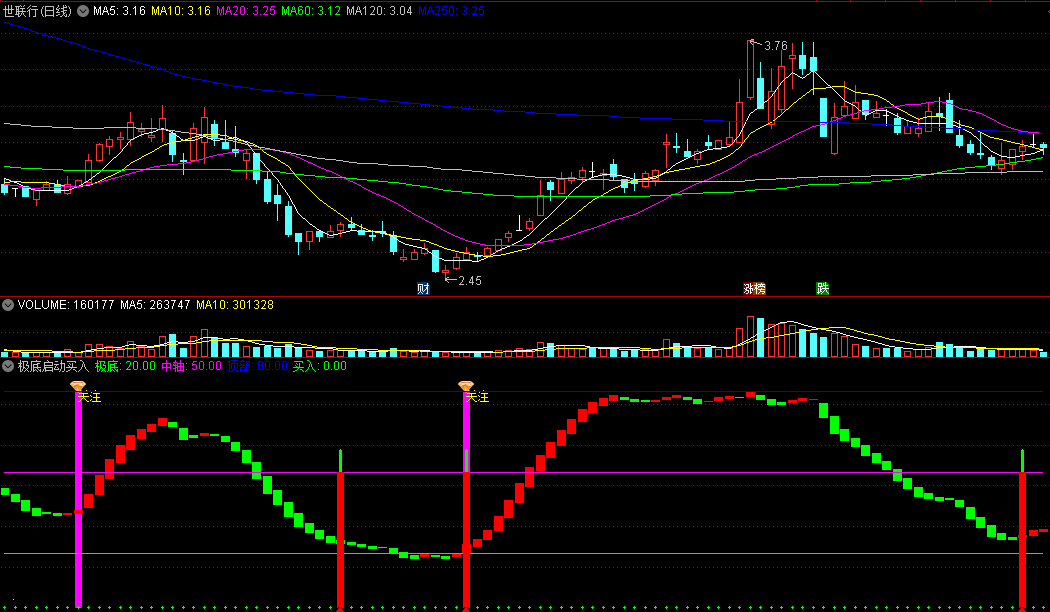1050x612 pixels.
Task: Select the MA60: 3.12 legend label
Action: coord(311,11)
